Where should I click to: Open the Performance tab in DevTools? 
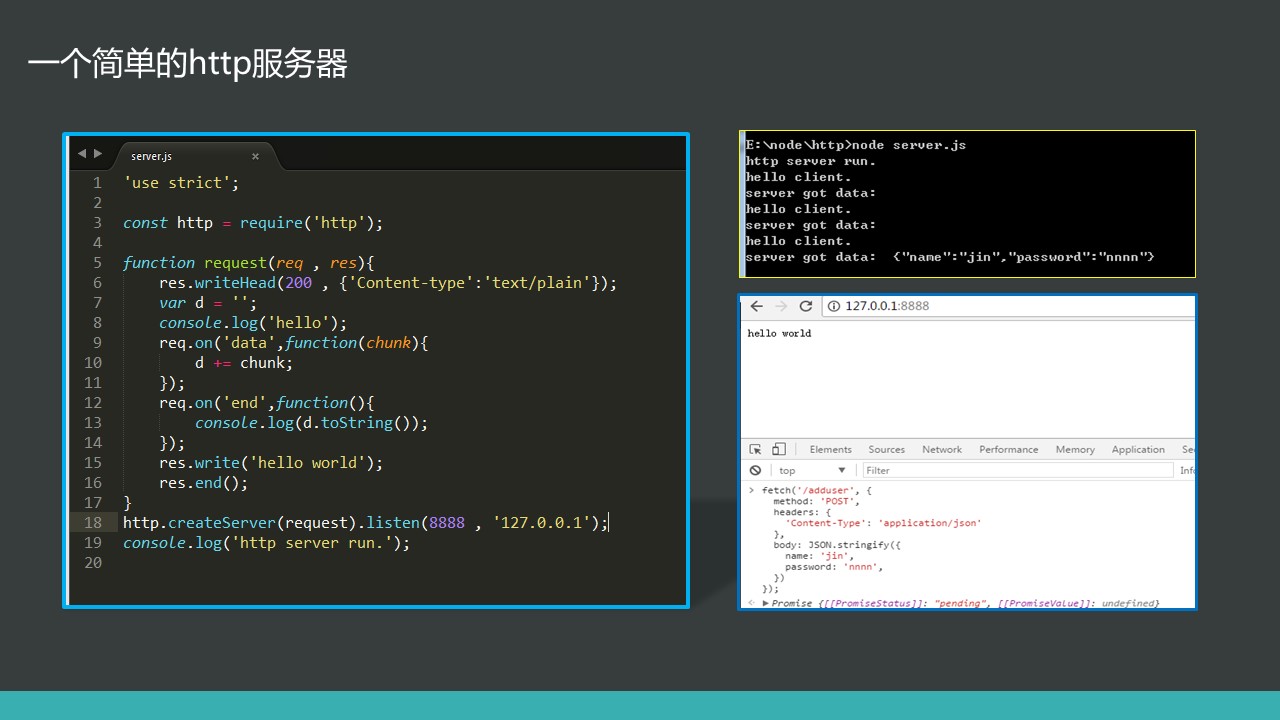(1009, 450)
